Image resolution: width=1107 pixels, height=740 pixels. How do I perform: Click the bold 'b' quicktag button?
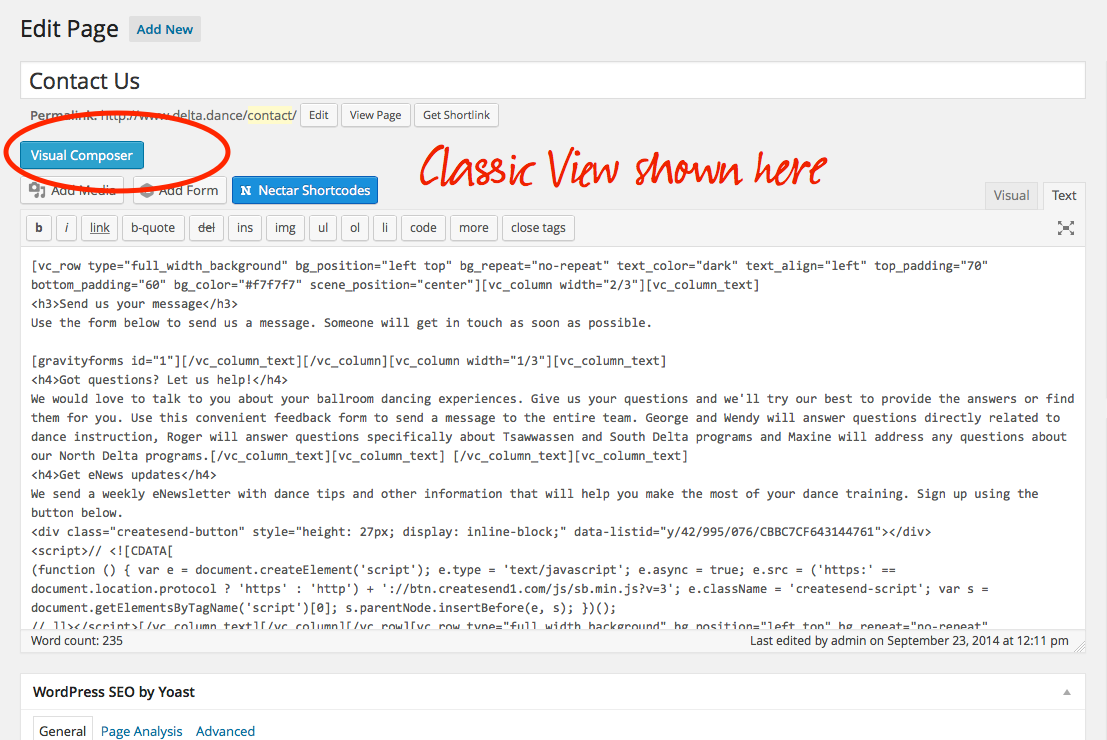click(x=39, y=228)
